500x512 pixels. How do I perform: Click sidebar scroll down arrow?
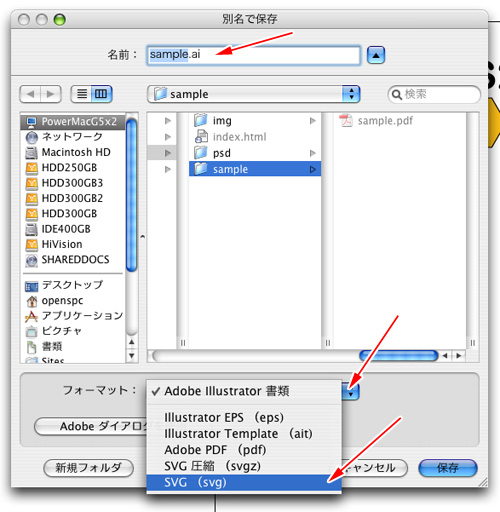132,356
